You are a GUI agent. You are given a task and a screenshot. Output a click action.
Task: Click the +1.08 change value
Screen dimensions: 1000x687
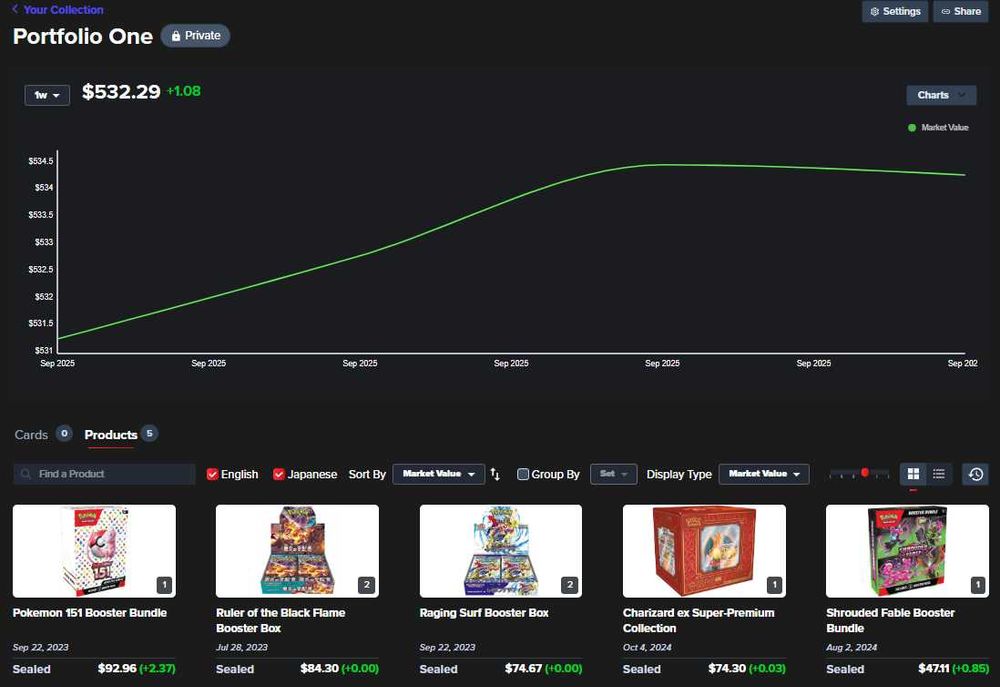pyautogui.click(x=184, y=91)
